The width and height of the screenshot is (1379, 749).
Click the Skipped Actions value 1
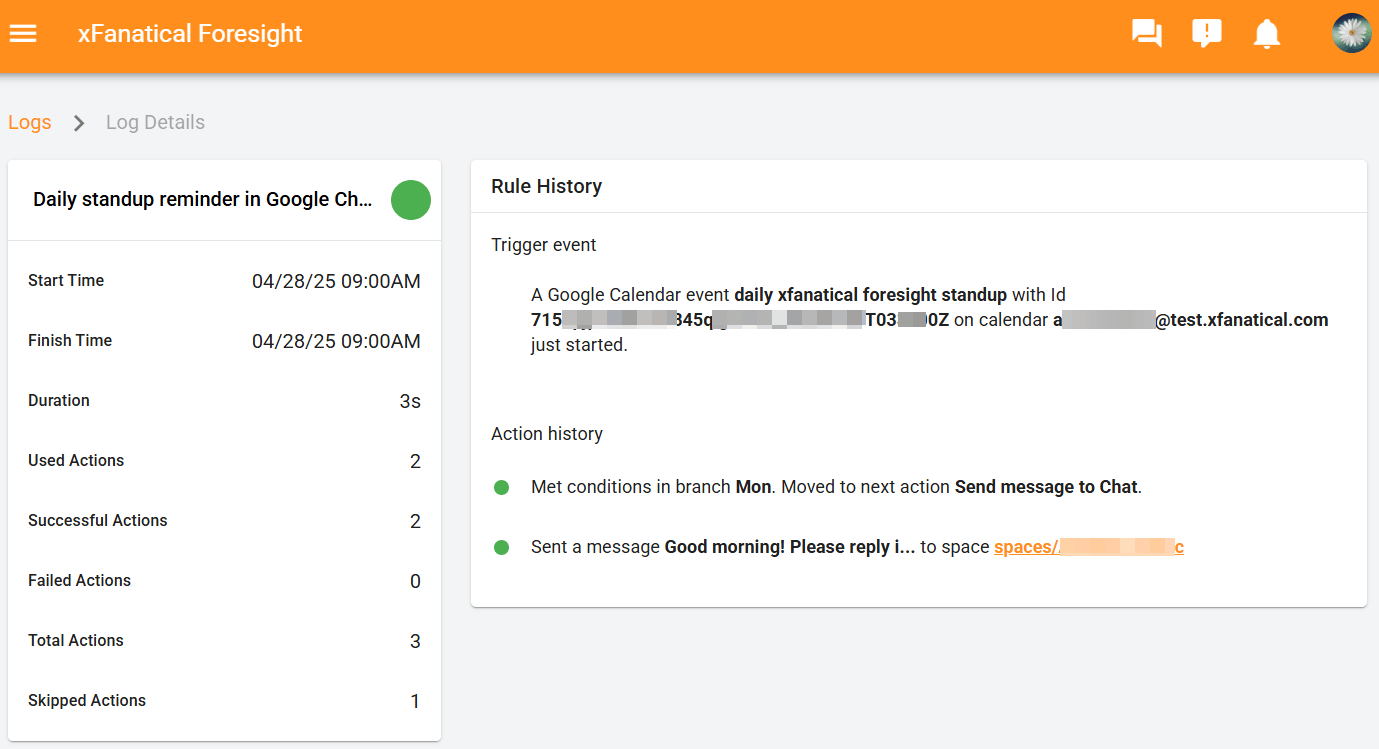click(x=415, y=701)
